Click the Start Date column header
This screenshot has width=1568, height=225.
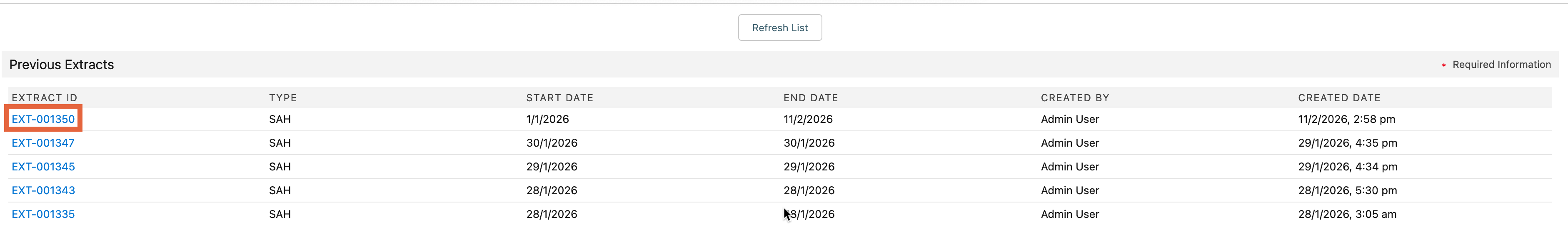[559, 98]
